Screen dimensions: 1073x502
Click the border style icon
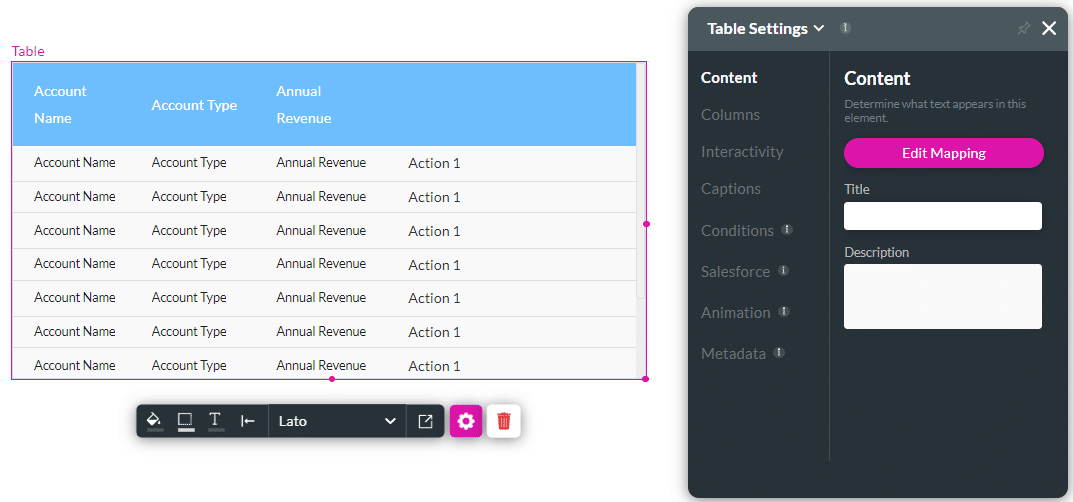185,421
